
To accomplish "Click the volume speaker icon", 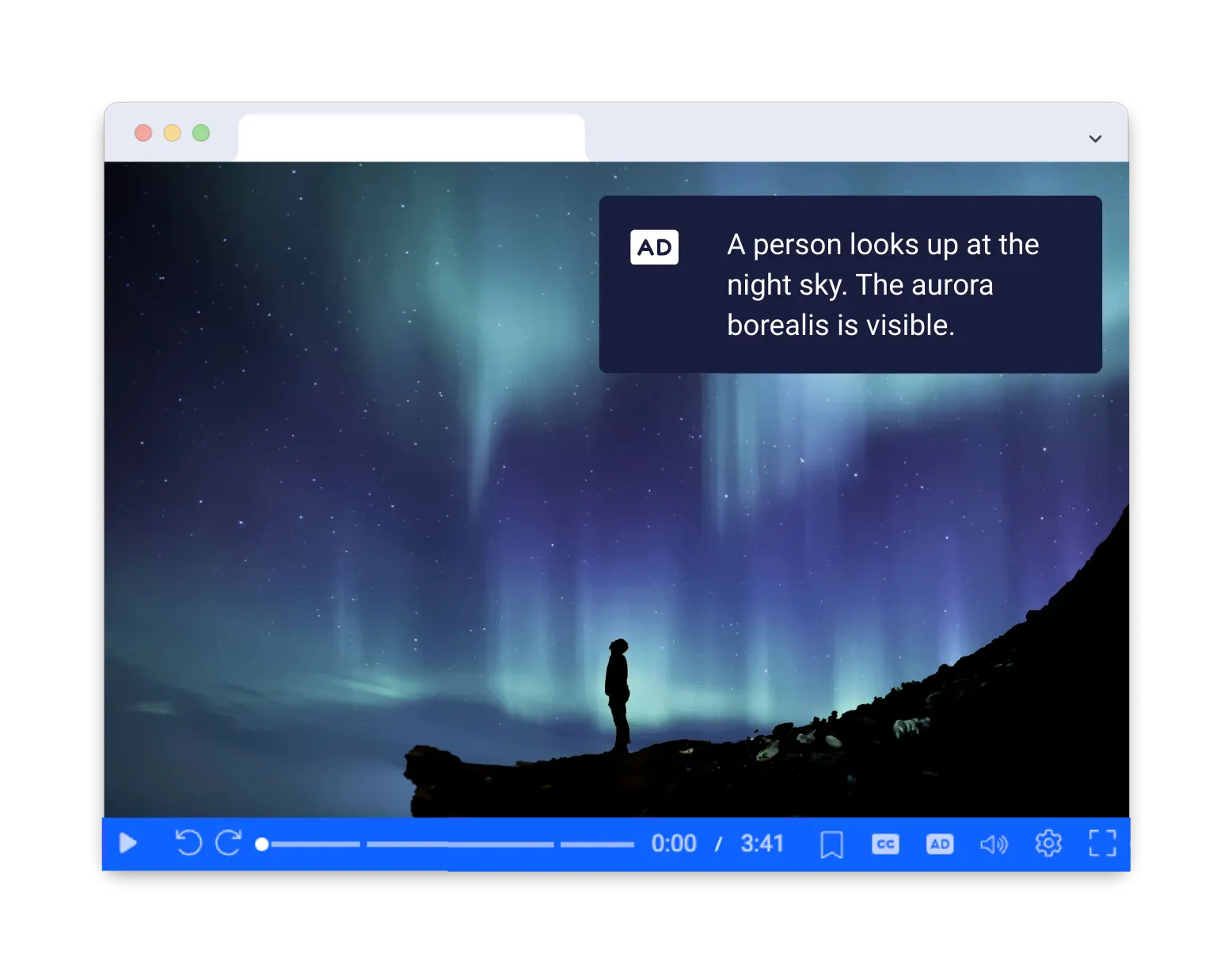I will click(994, 844).
